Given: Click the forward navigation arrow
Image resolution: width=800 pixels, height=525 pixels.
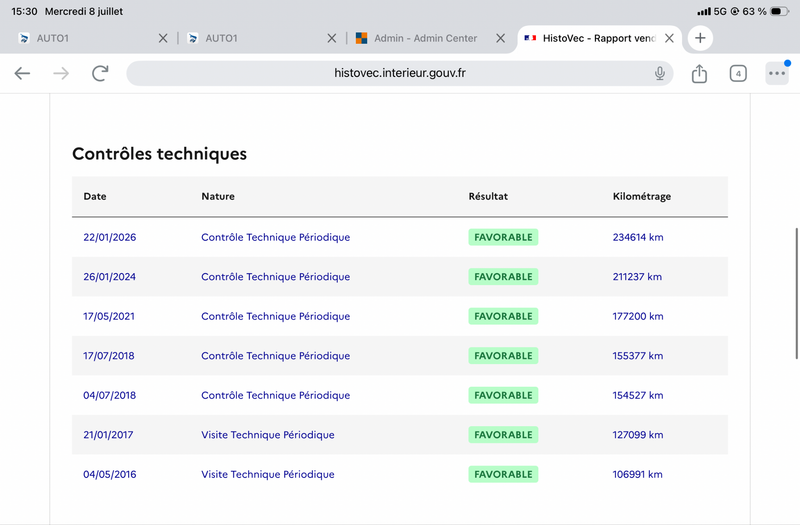Looking at the screenshot, I should pyautogui.click(x=61, y=73).
